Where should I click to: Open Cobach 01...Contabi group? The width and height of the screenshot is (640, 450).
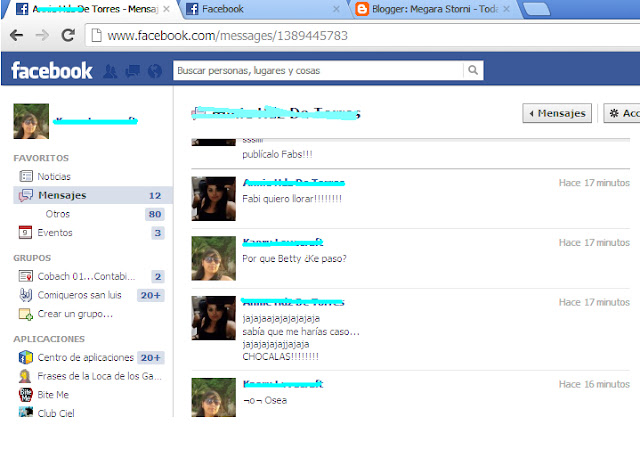[86, 276]
